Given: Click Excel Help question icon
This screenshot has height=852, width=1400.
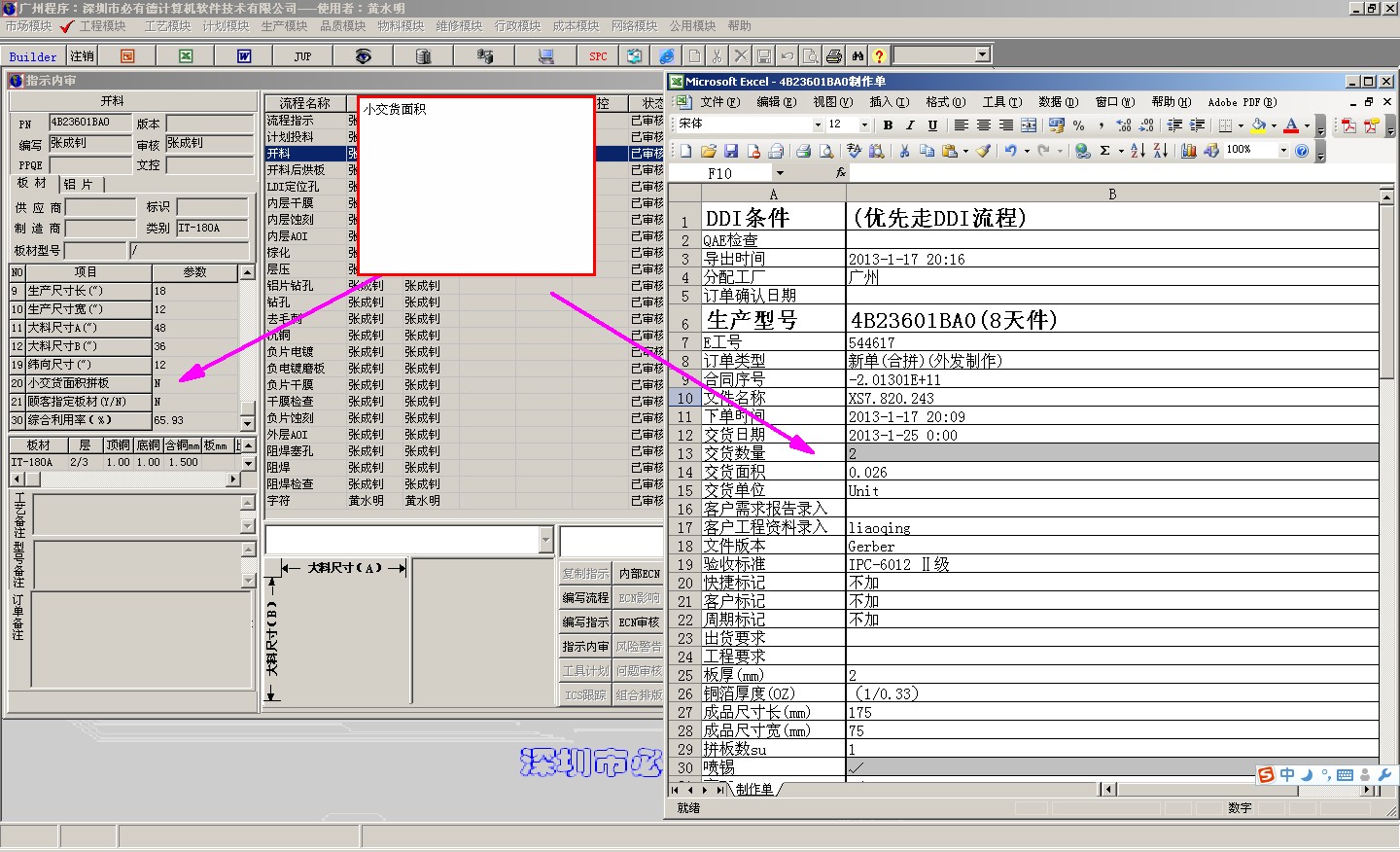Looking at the screenshot, I should coord(1302,151).
